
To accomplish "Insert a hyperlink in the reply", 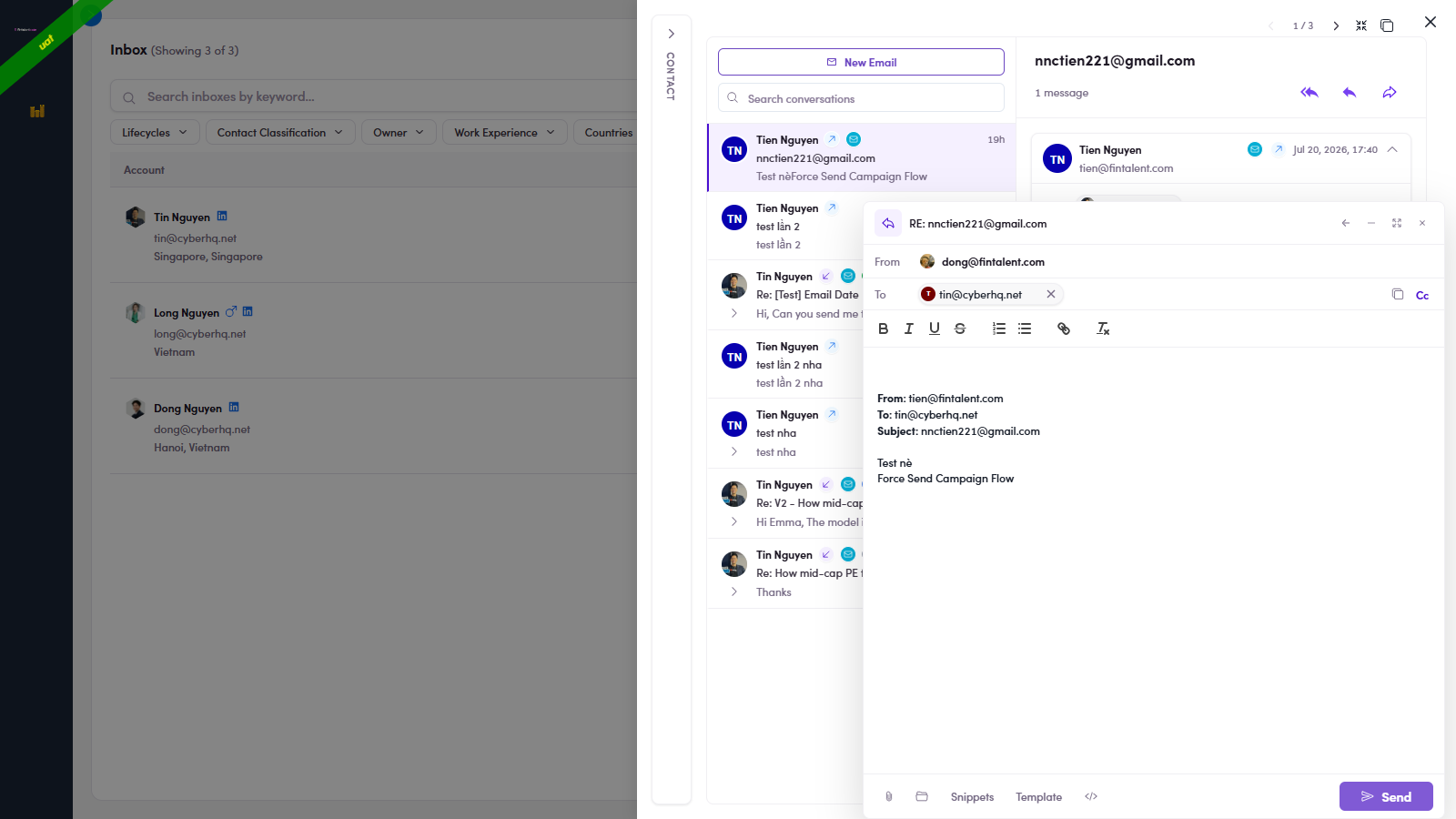I will pos(1064,329).
